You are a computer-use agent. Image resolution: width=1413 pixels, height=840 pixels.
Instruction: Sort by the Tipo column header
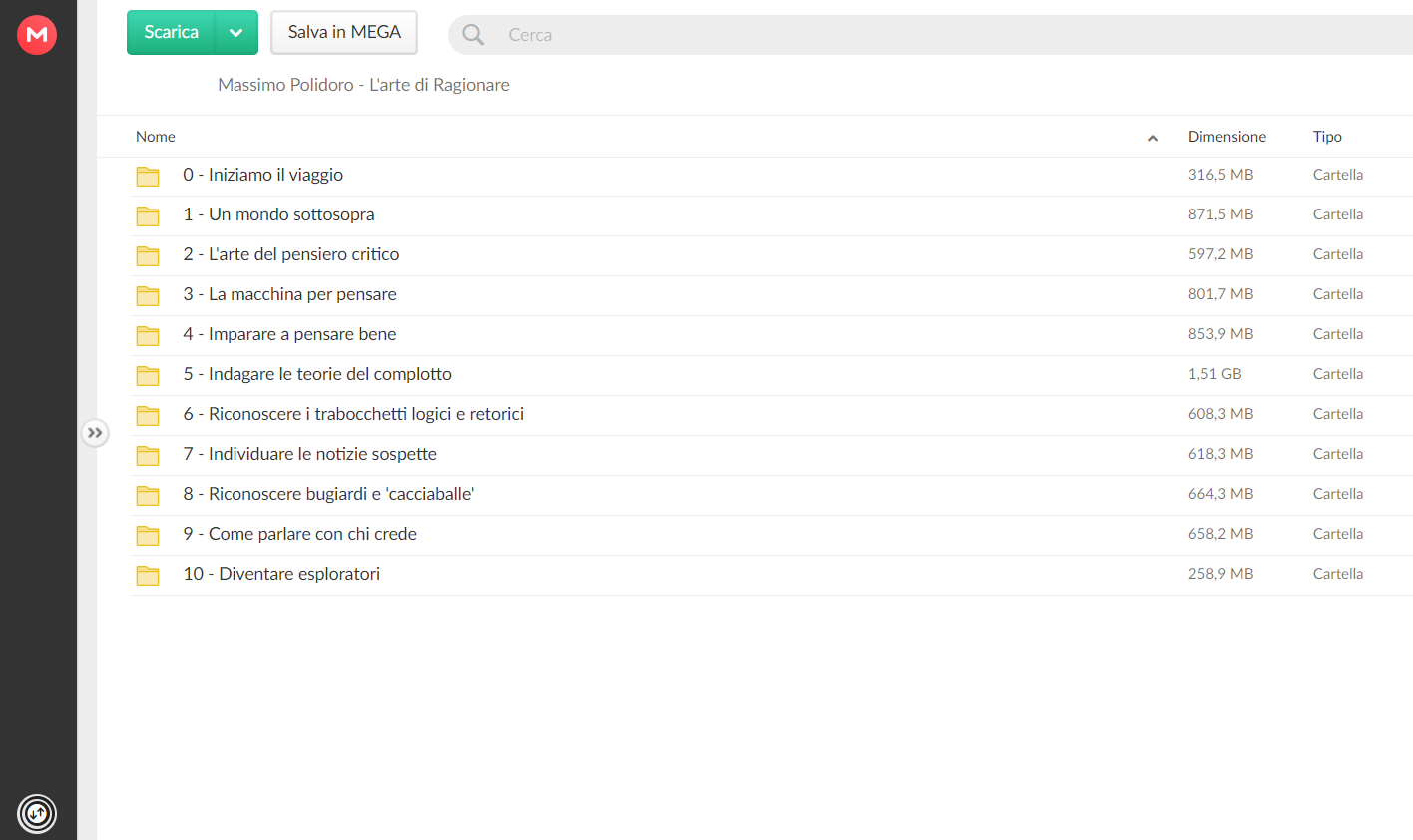1327,137
